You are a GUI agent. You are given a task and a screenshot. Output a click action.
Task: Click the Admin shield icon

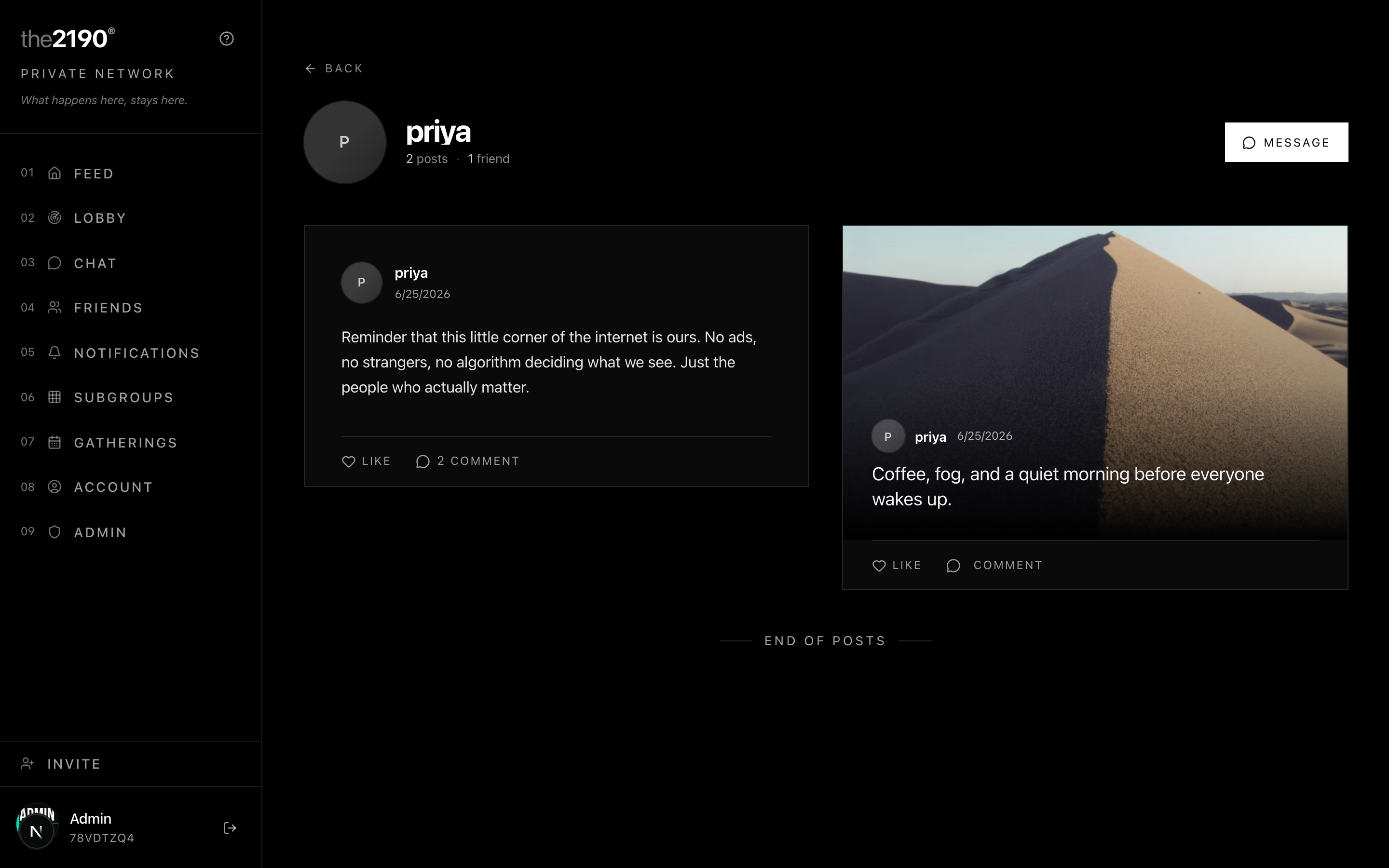pyautogui.click(x=54, y=532)
